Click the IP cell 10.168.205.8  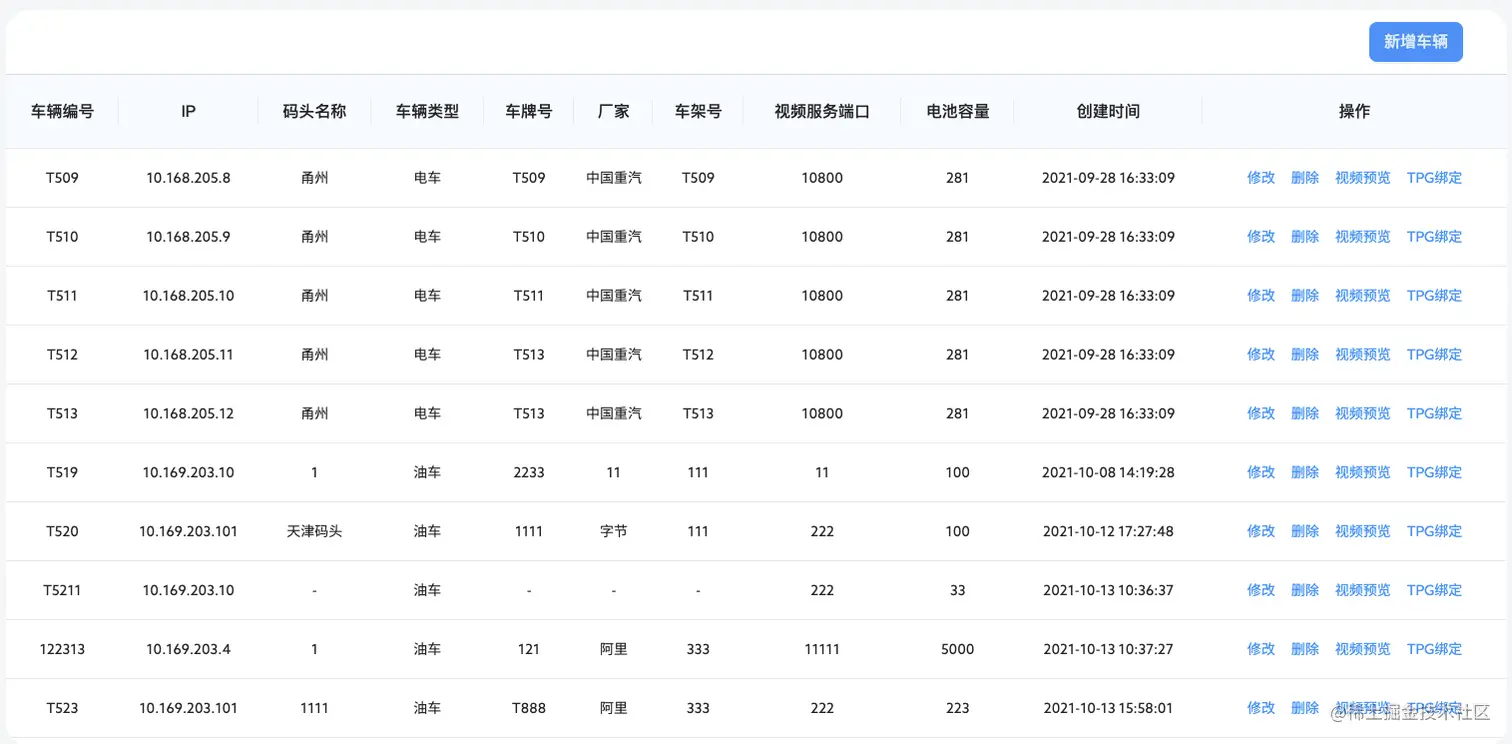(188, 178)
